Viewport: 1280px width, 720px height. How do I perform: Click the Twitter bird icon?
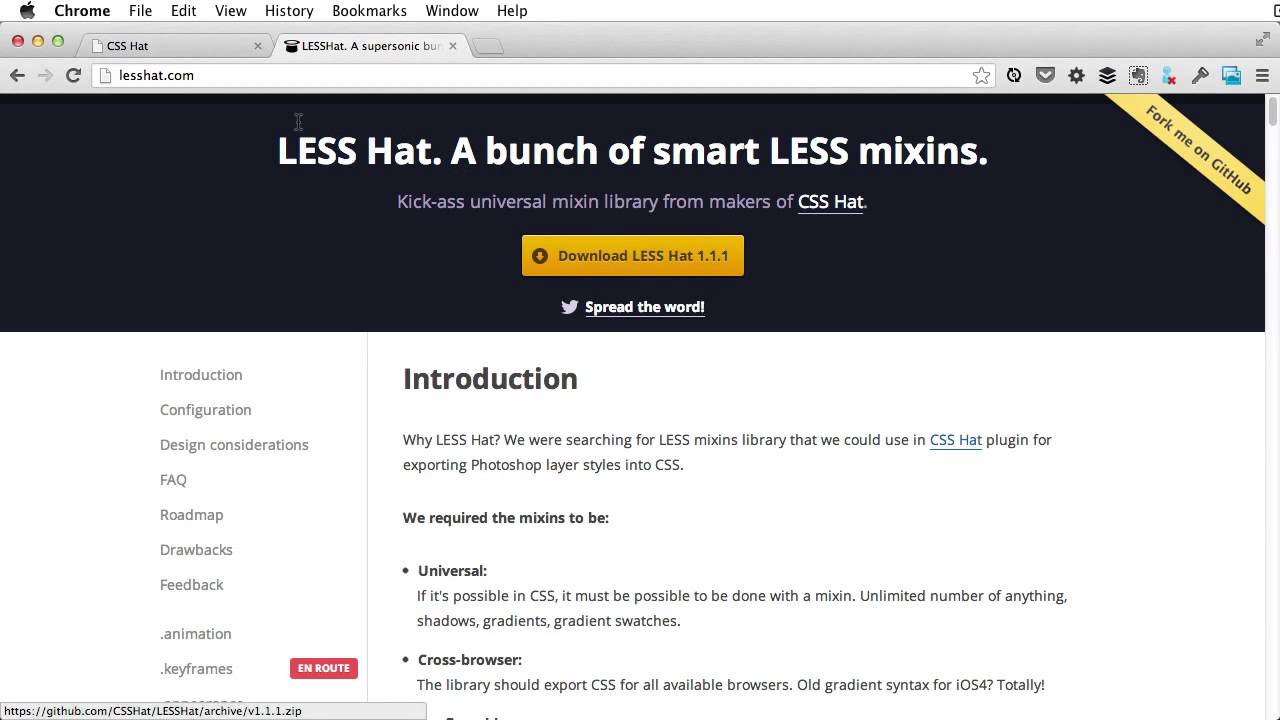pyautogui.click(x=570, y=307)
